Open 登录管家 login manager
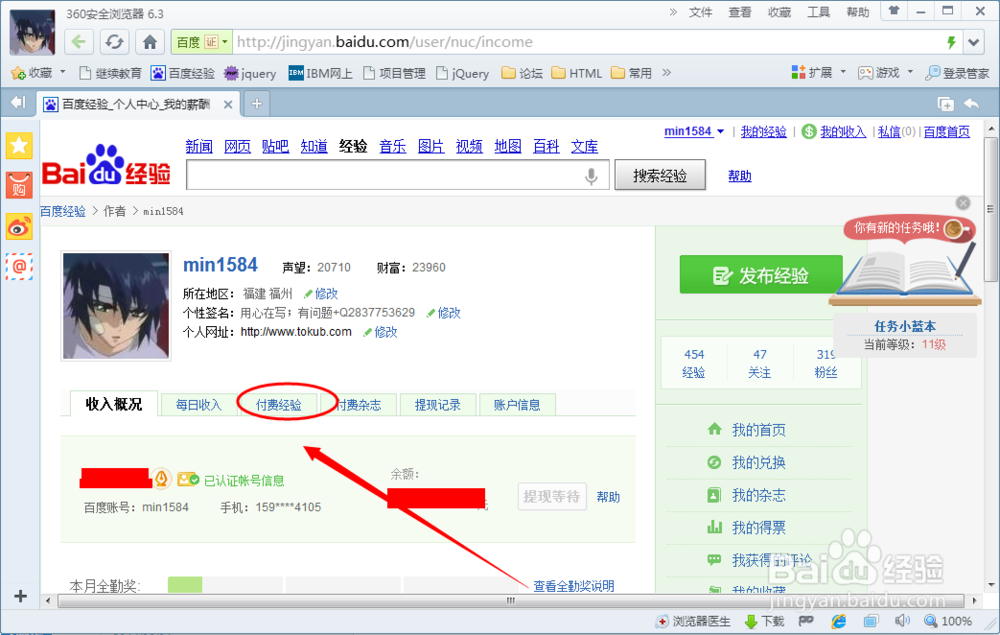 click(957, 73)
